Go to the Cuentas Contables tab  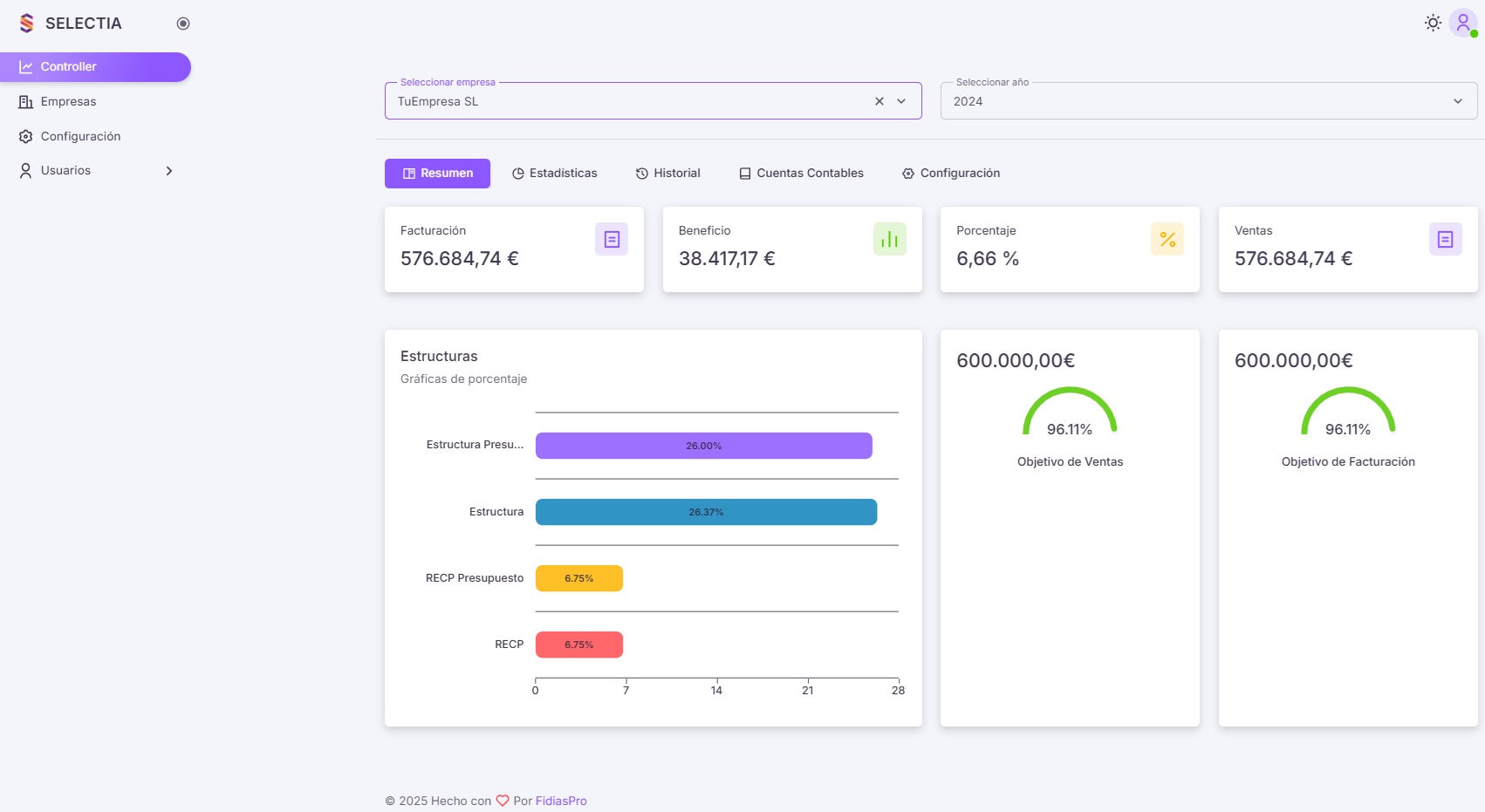pos(801,174)
